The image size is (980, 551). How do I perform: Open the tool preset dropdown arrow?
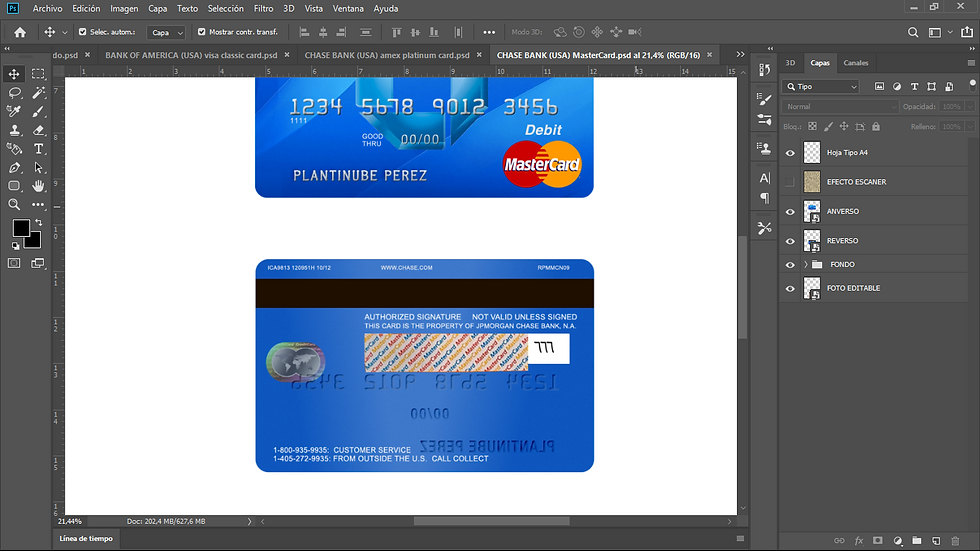[x=64, y=32]
